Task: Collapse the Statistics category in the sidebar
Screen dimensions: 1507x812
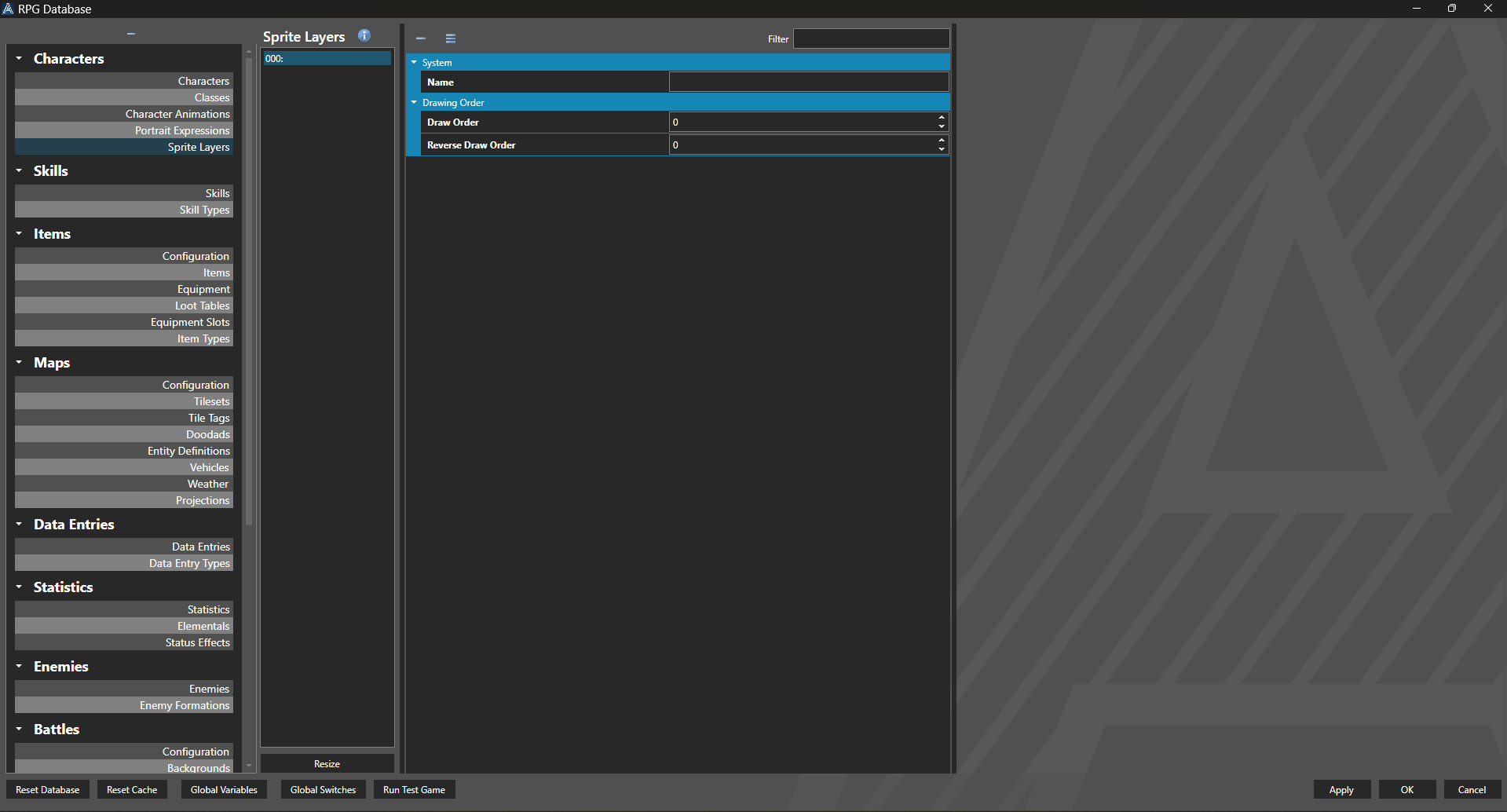Action: click(x=19, y=587)
